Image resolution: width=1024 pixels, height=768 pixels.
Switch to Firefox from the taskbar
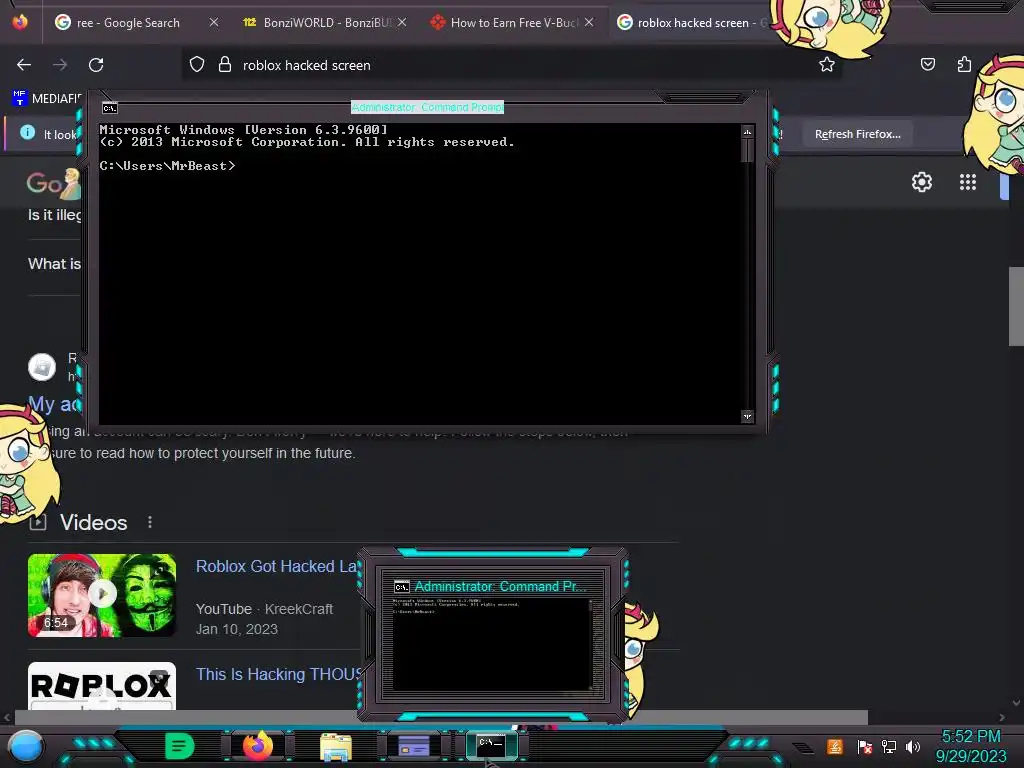257,746
